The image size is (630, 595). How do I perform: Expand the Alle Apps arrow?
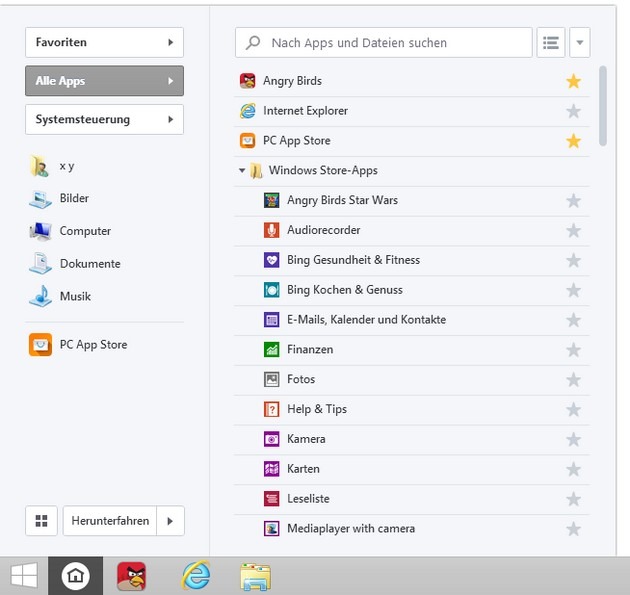pyautogui.click(x=171, y=81)
